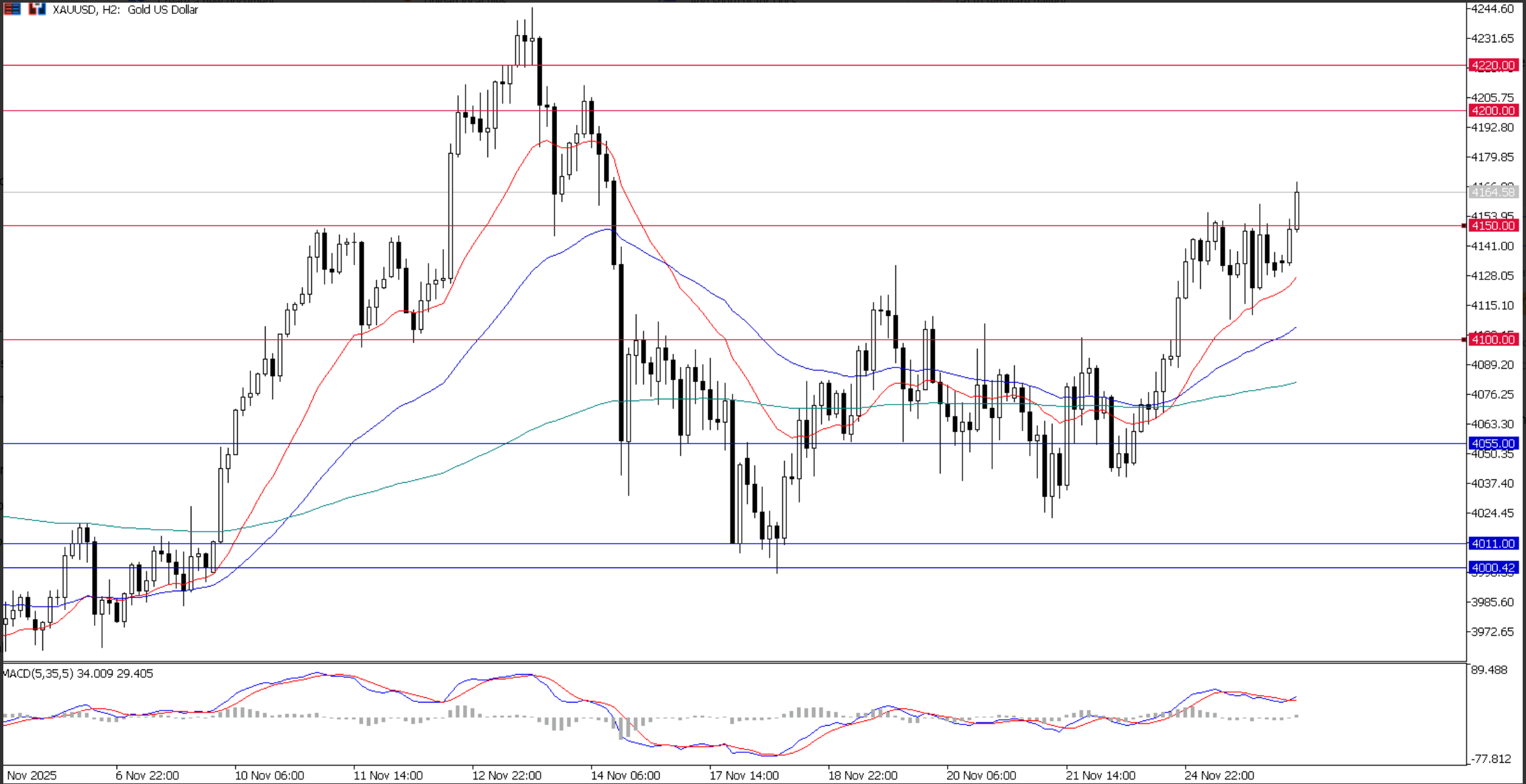
Task: Click the divider between chart and MACD panel
Action: [x=762, y=663]
